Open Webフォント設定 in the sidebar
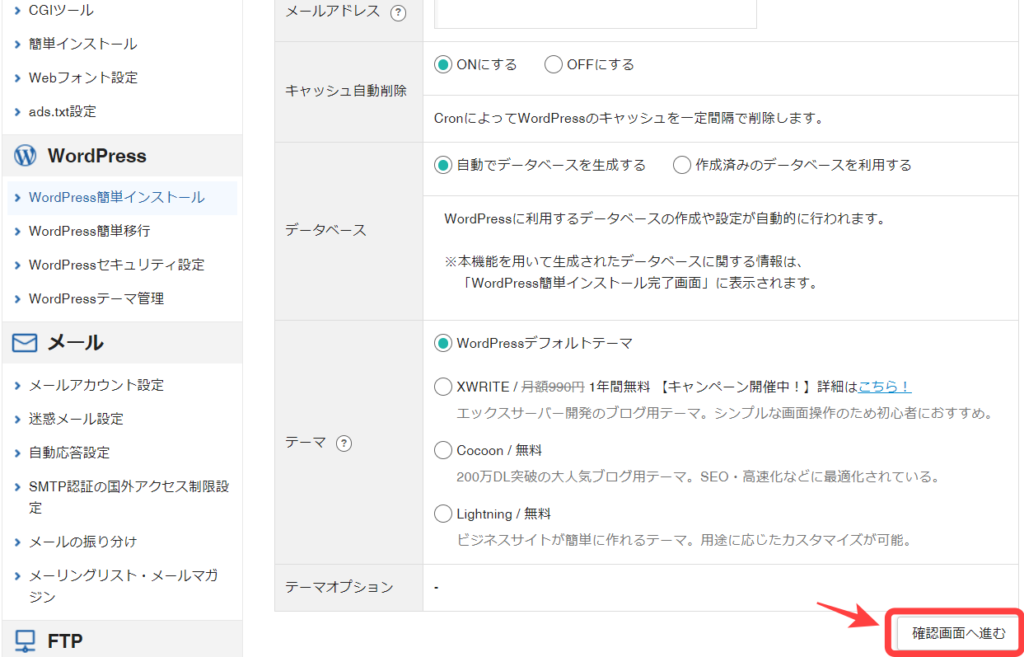The width and height of the screenshot is (1024, 657). (x=84, y=78)
